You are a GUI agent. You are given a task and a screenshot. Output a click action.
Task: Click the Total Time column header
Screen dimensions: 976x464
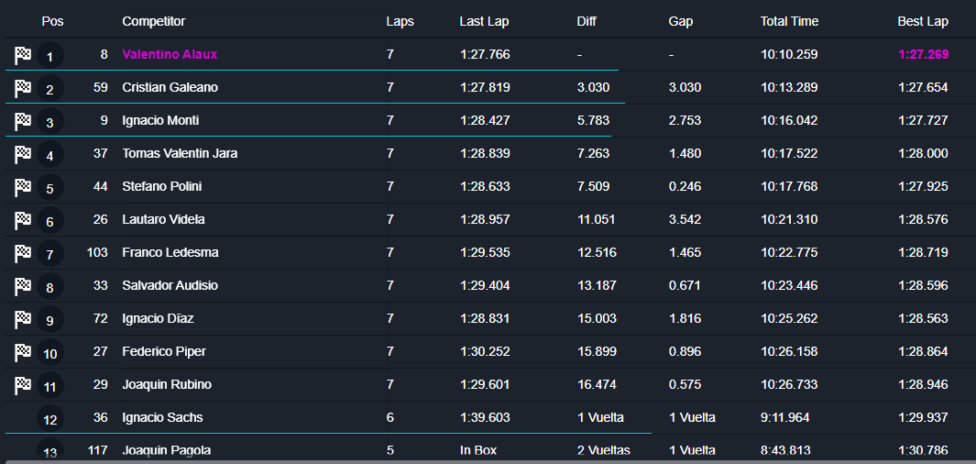point(789,21)
